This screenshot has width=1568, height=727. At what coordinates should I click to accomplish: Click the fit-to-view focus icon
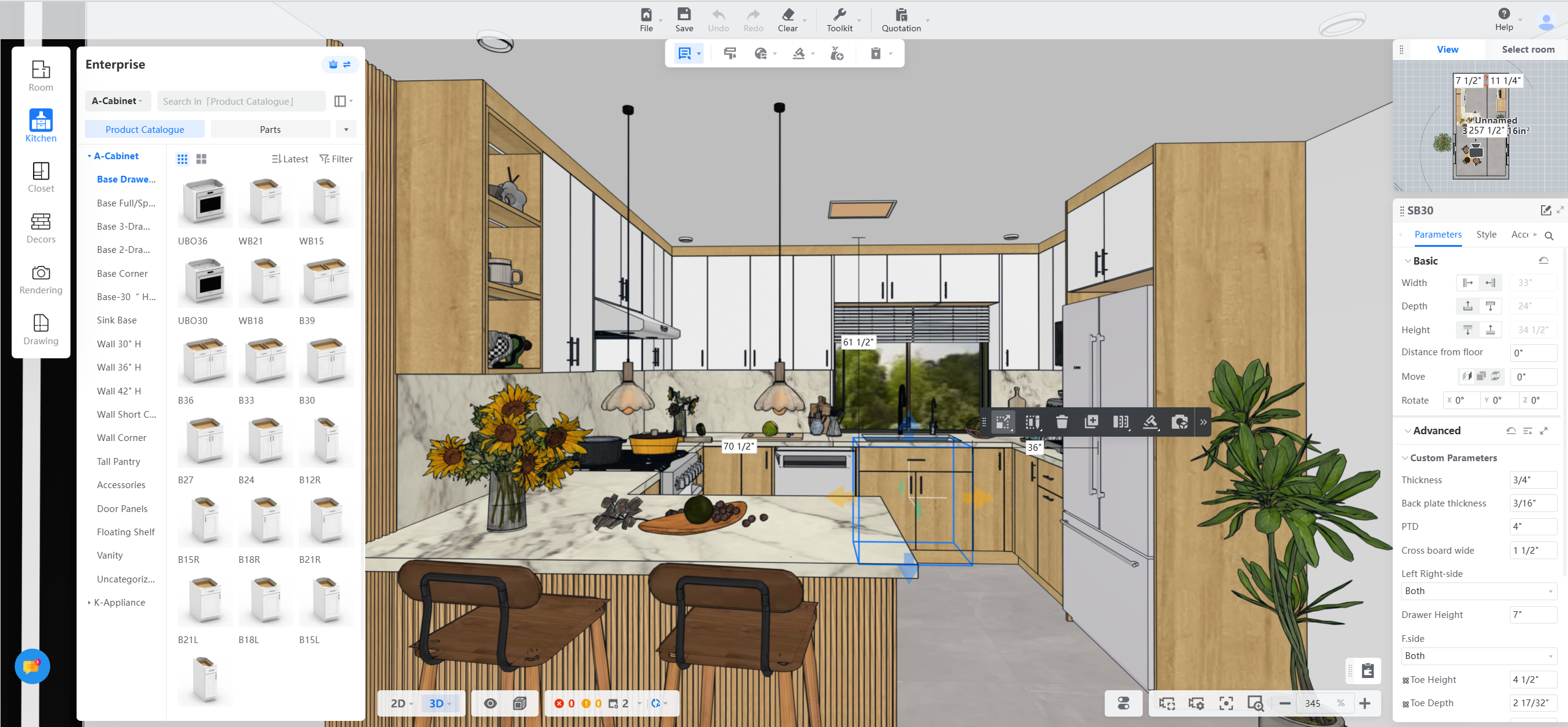[1226, 703]
